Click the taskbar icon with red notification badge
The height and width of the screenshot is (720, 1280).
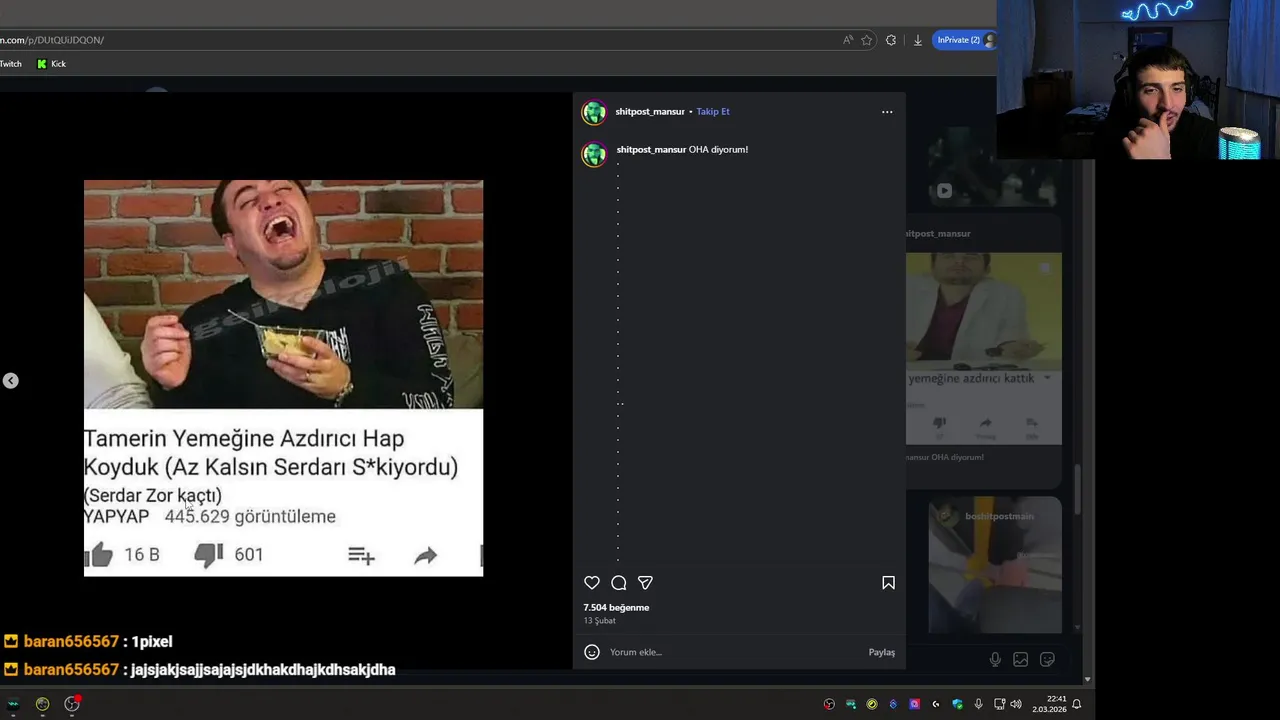click(72, 704)
